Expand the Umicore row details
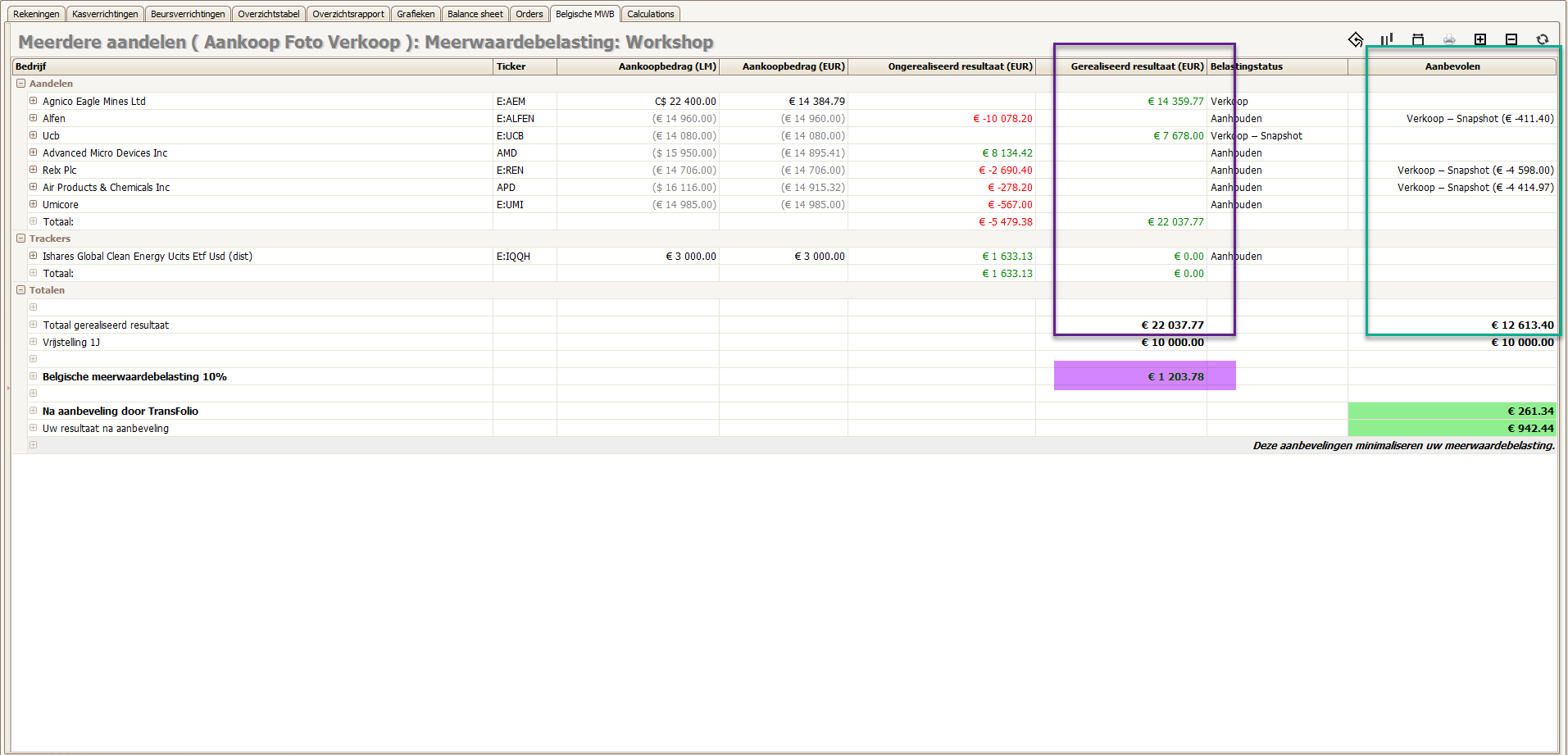 (x=34, y=204)
